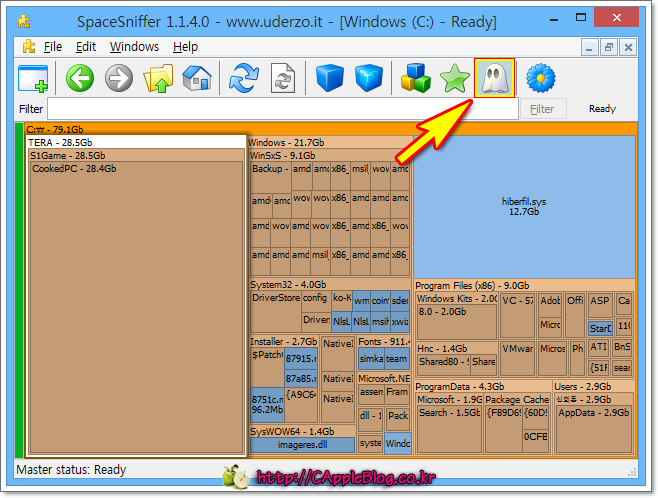
Task: Open the Help menu
Action: tap(185, 47)
